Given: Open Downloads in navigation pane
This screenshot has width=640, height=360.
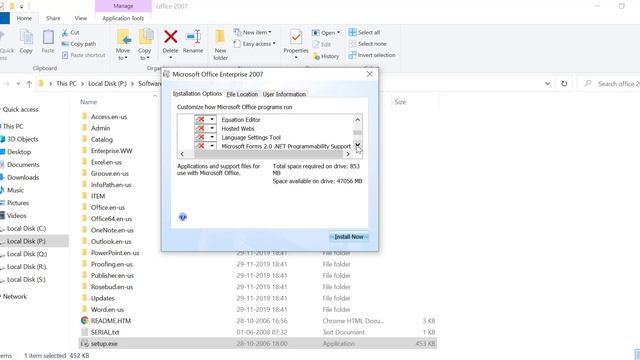Looking at the screenshot, I should [23, 178].
